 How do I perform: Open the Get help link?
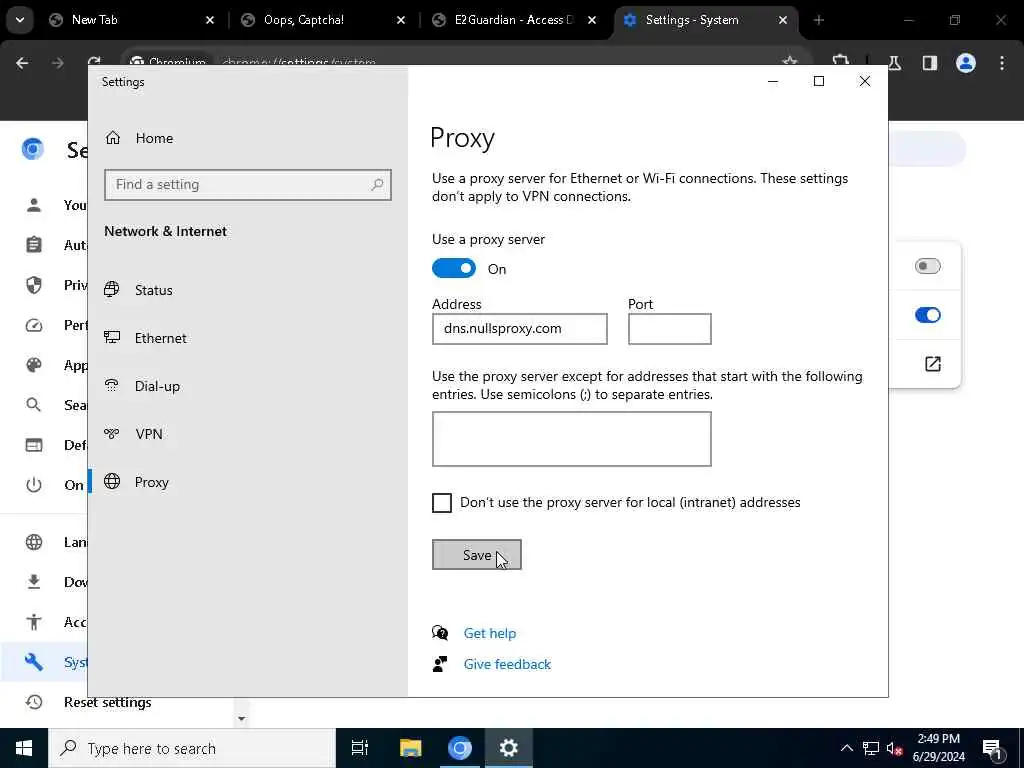[x=490, y=633]
